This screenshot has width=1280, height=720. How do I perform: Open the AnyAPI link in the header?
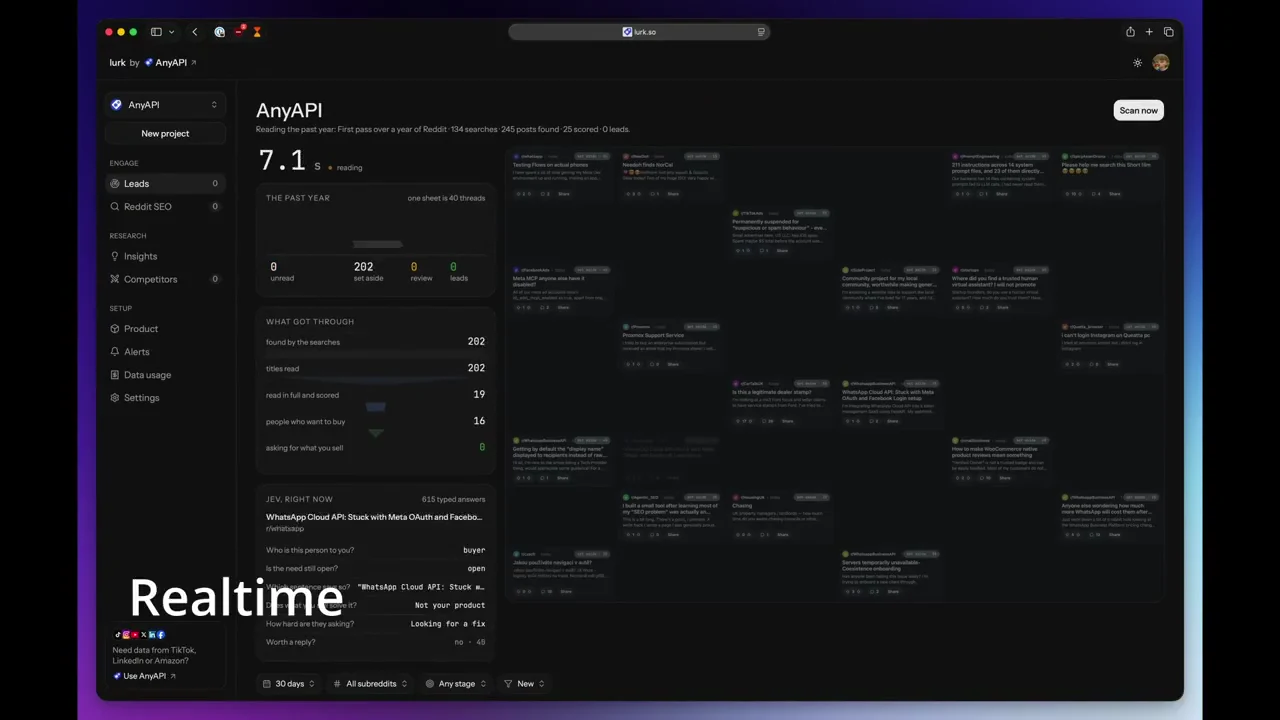[170, 62]
